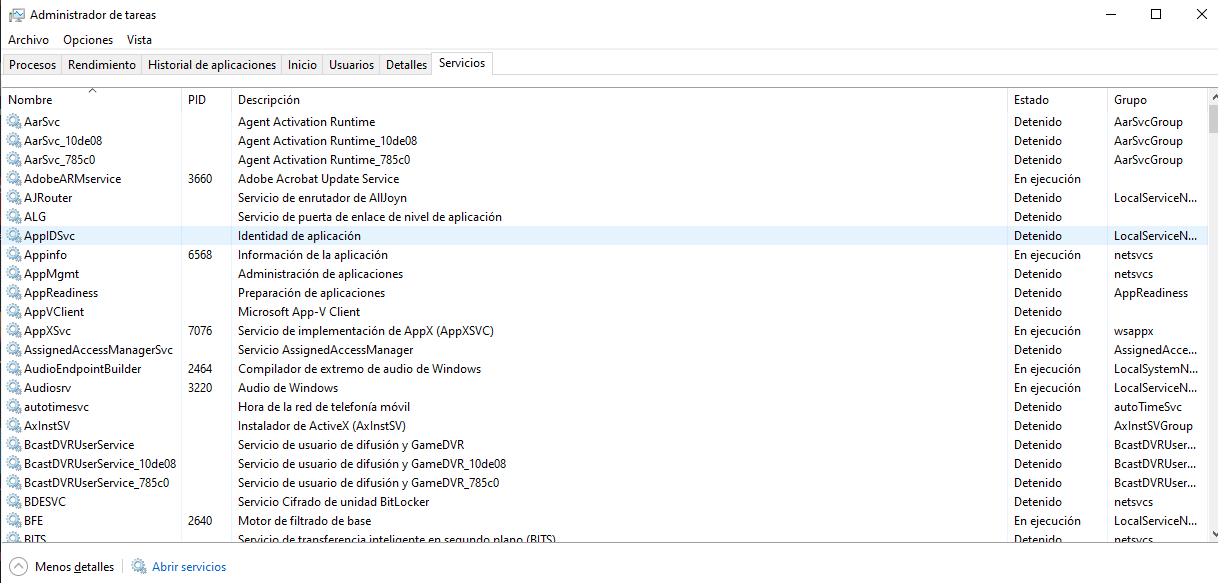
Task: Click the Adobe Acrobat Update Service description
Action: (318, 179)
